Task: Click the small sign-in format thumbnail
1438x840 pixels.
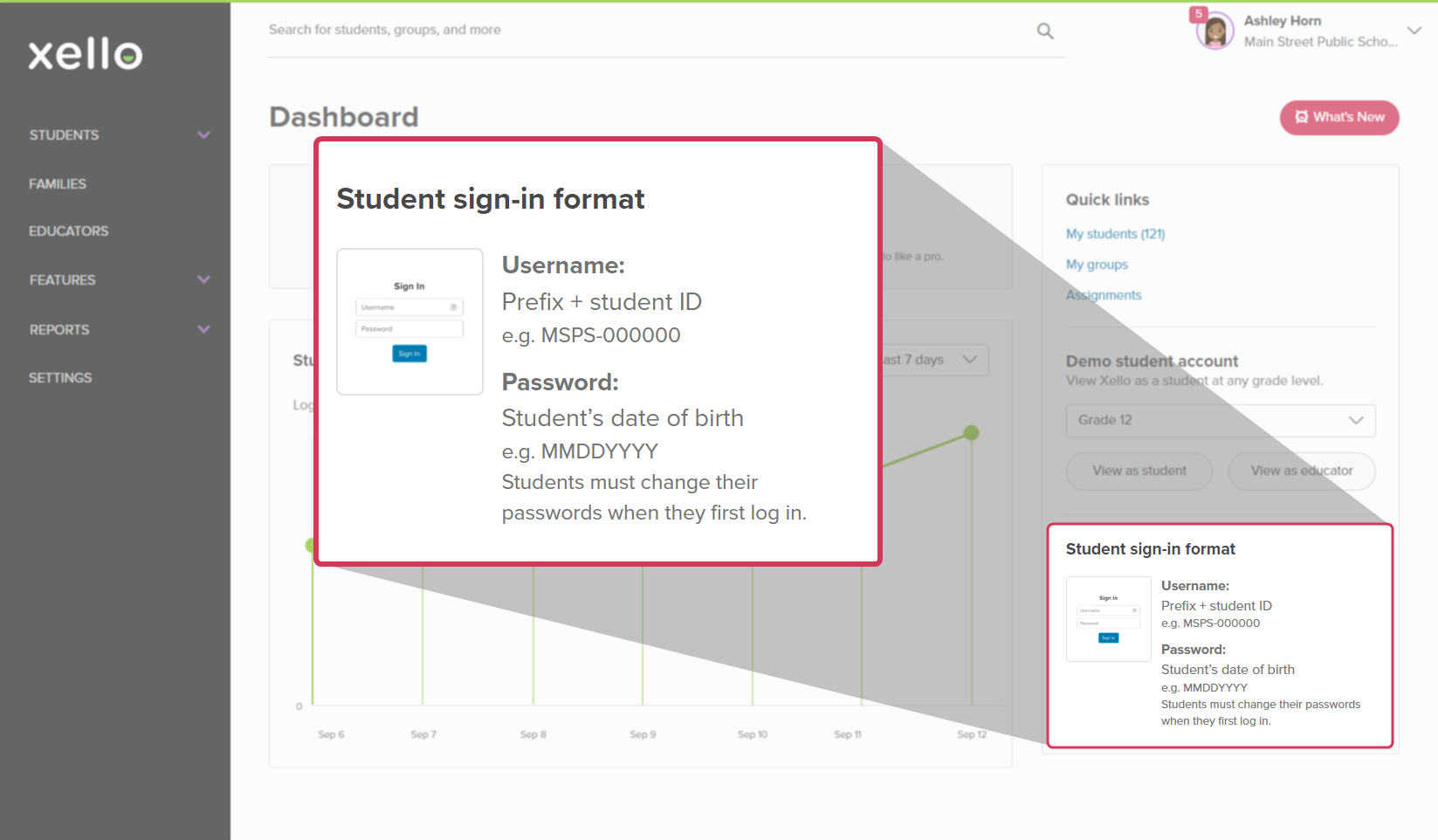Action: [x=1108, y=619]
